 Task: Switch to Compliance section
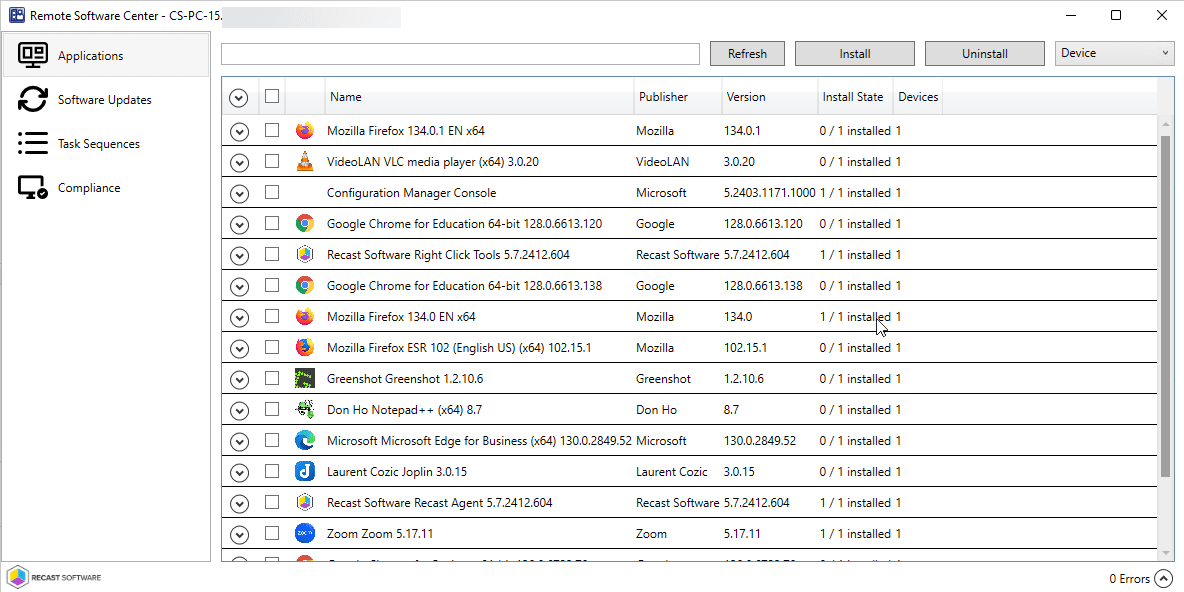(x=106, y=187)
